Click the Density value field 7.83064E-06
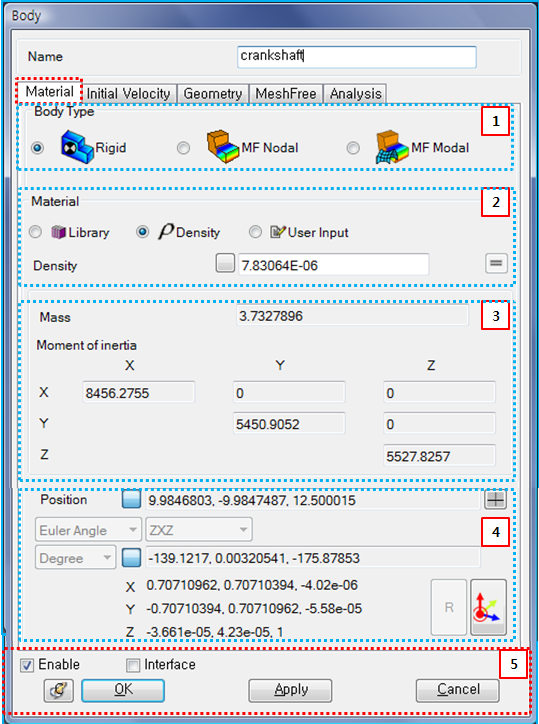The height and width of the screenshot is (724, 539). [334, 265]
